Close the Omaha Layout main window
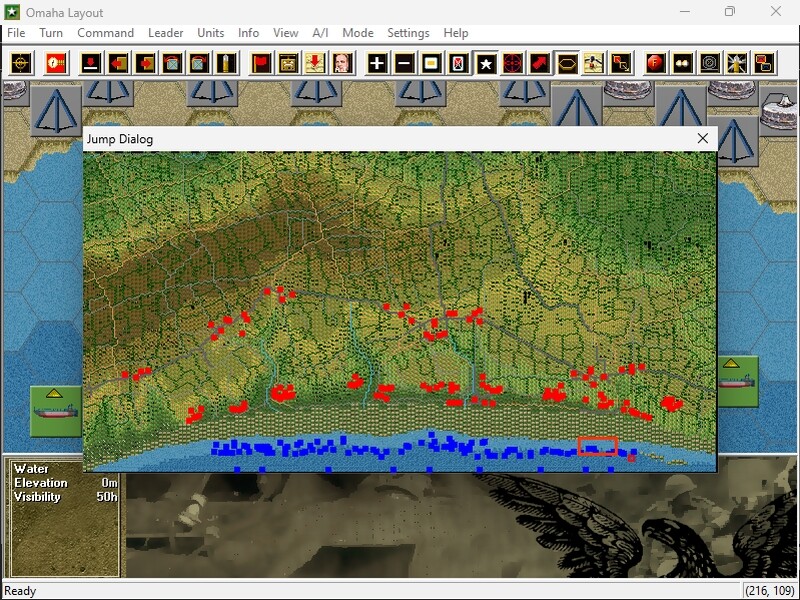800x600 pixels. (776, 12)
